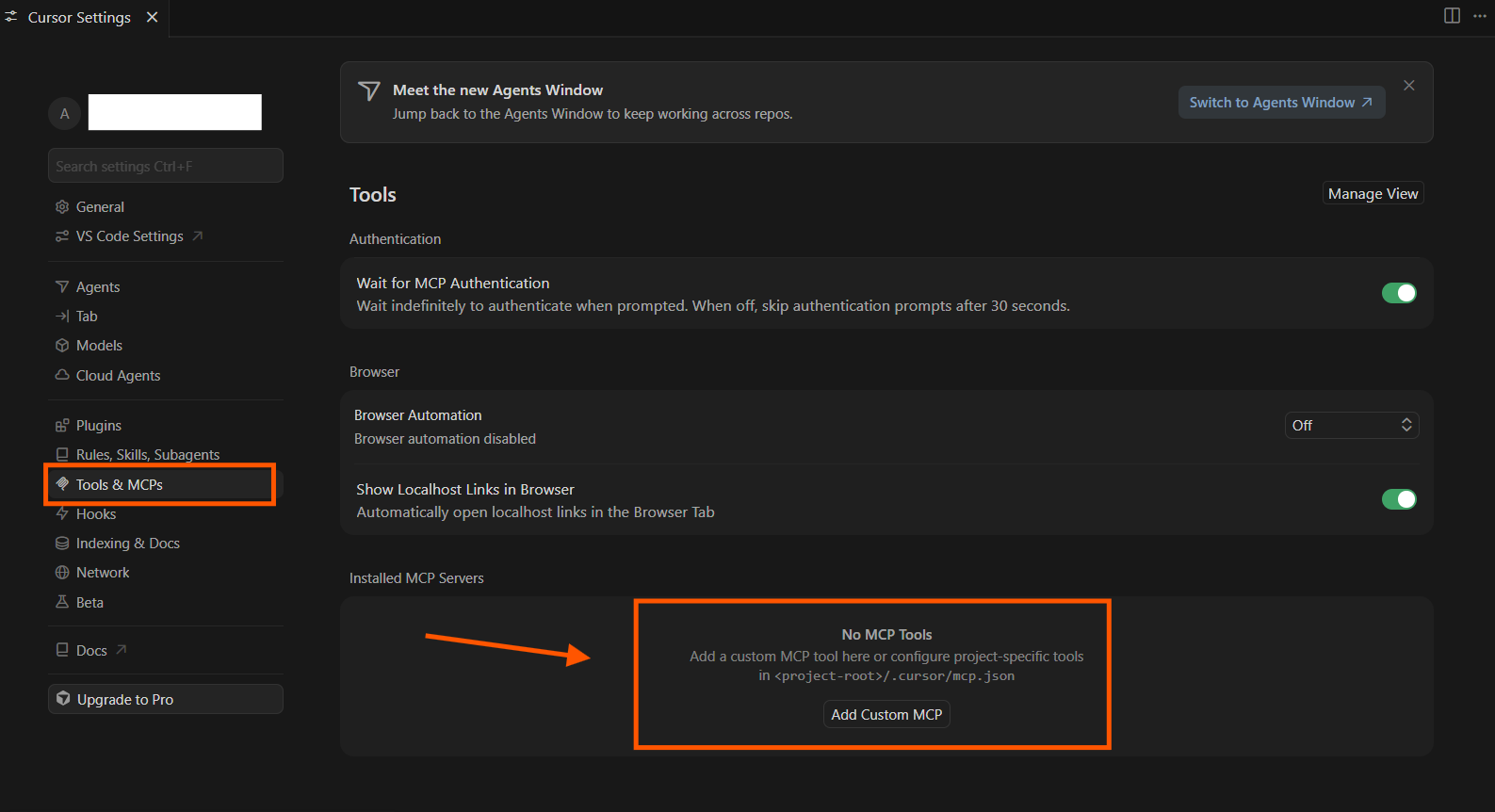Dismiss the Agents Window banner
Image resolution: width=1495 pixels, height=812 pixels.
coord(1409,86)
